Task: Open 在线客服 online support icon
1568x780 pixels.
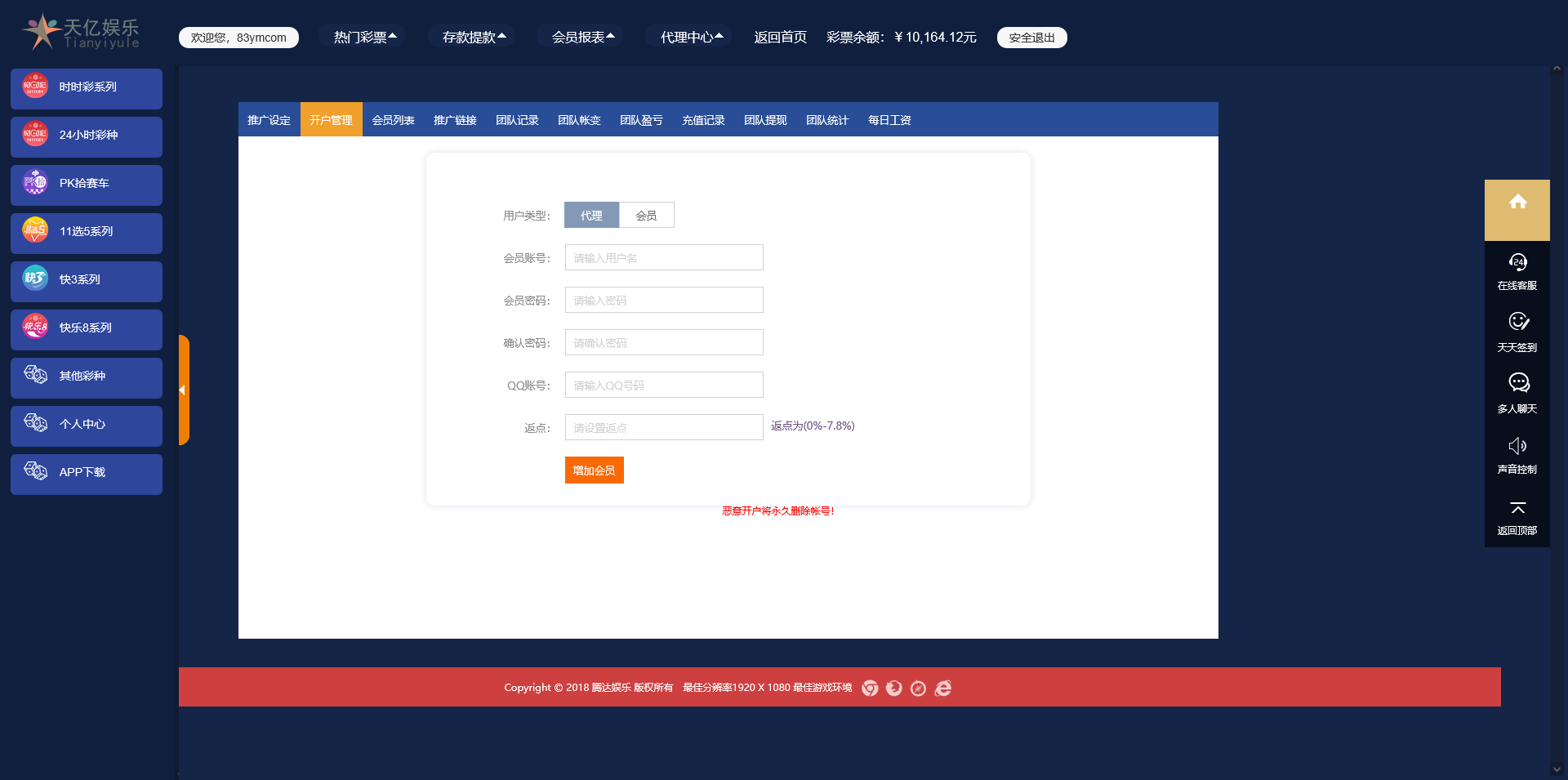Action: (1517, 262)
